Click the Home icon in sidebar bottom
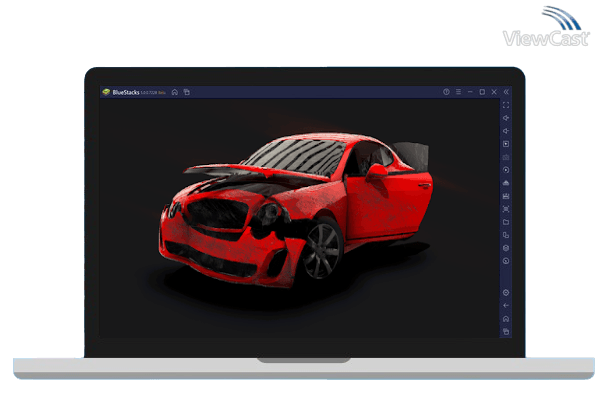Screen dimensions: 602x414 (506, 319)
